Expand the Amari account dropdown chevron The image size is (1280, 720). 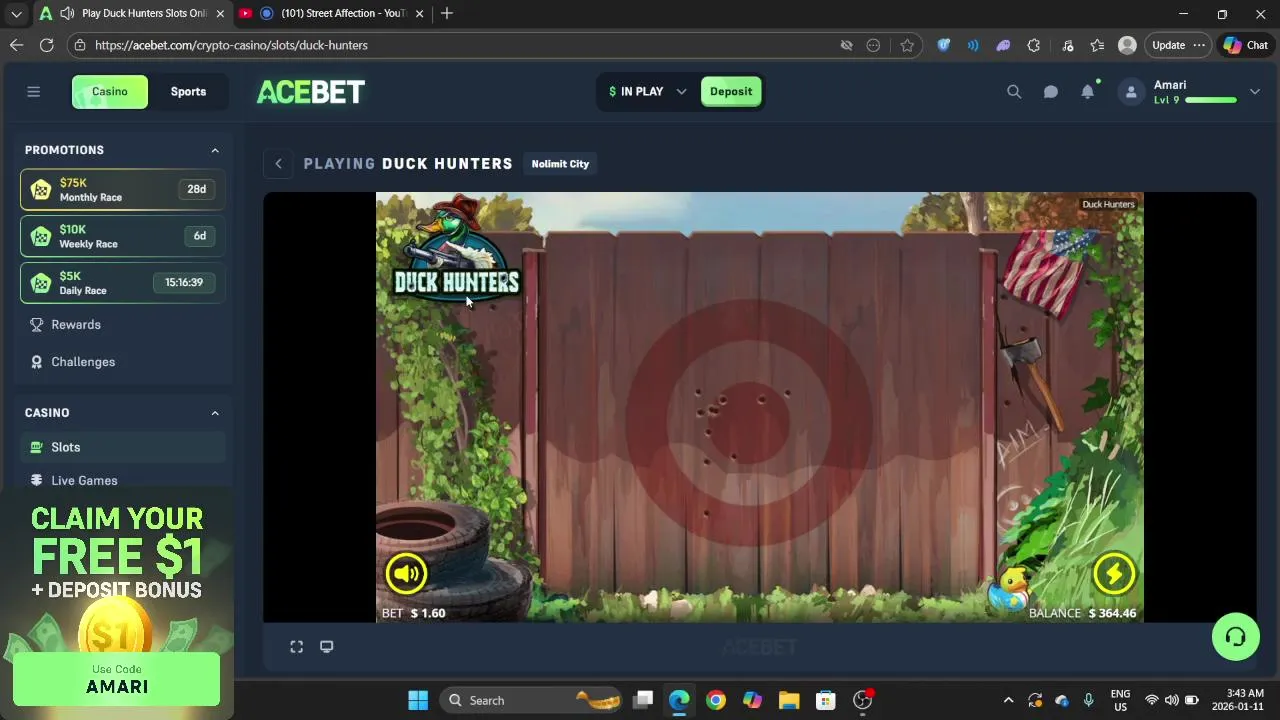1255,92
